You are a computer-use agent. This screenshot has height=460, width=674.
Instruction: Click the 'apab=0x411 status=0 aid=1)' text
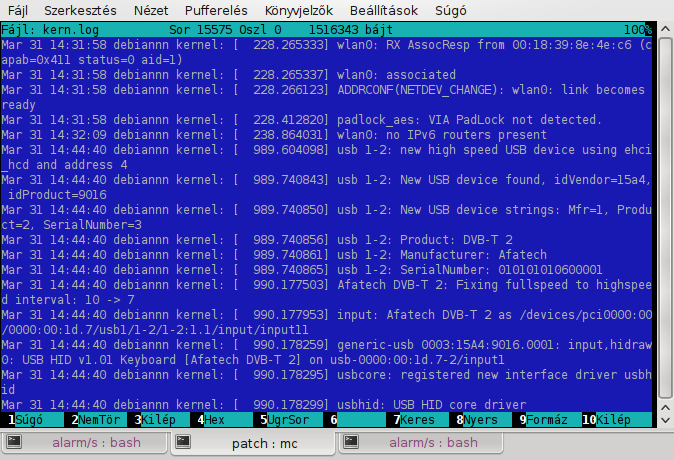pos(92,60)
